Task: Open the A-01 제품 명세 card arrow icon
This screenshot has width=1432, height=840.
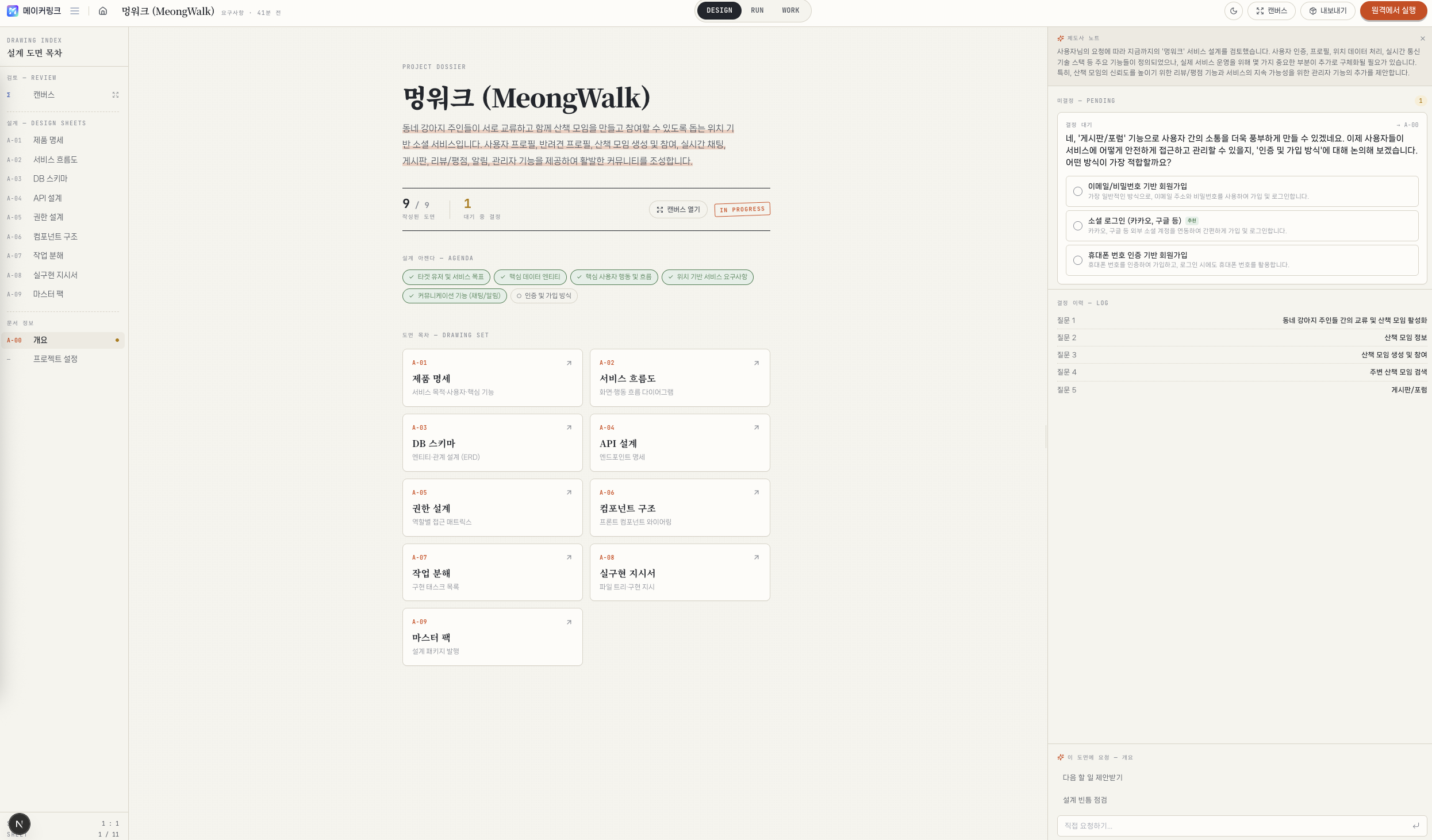Action: pyautogui.click(x=569, y=363)
